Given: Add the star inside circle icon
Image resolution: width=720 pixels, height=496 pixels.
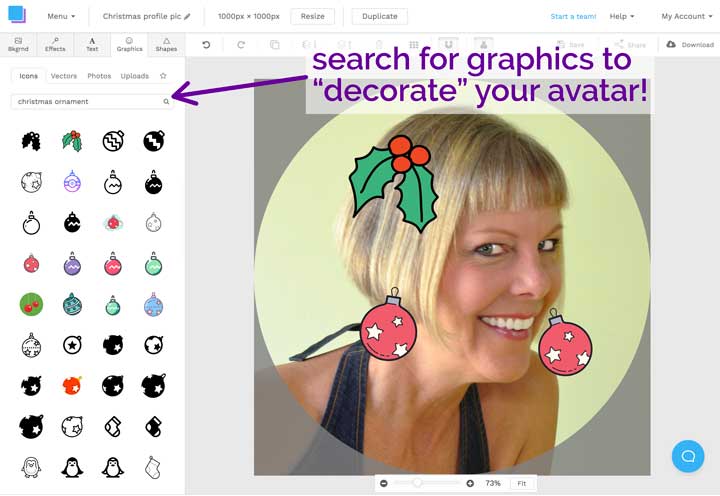Looking at the screenshot, I should coord(72,345).
